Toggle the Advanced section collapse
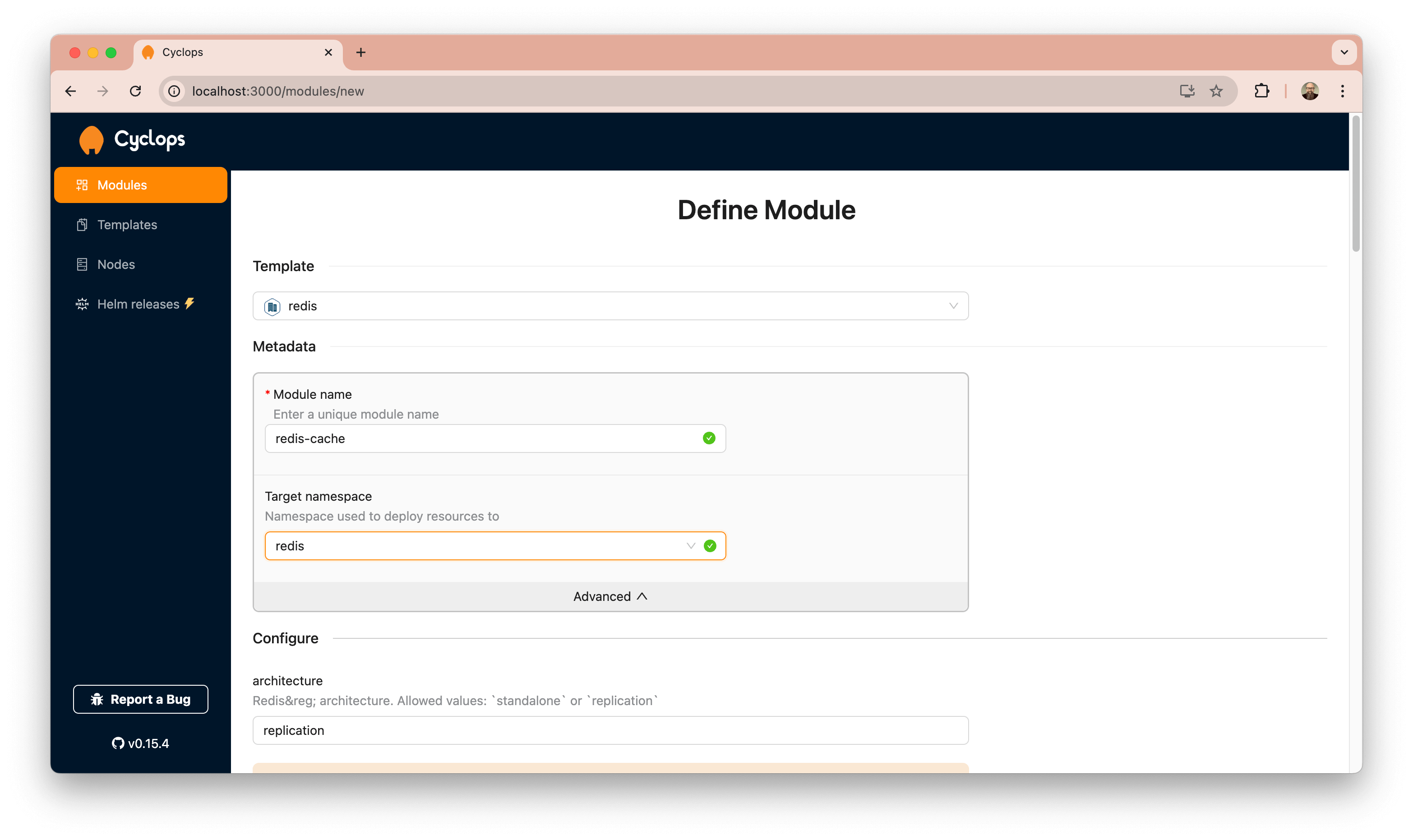The height and width of the screenshot is (840, 1413). [x=610, y=596]
